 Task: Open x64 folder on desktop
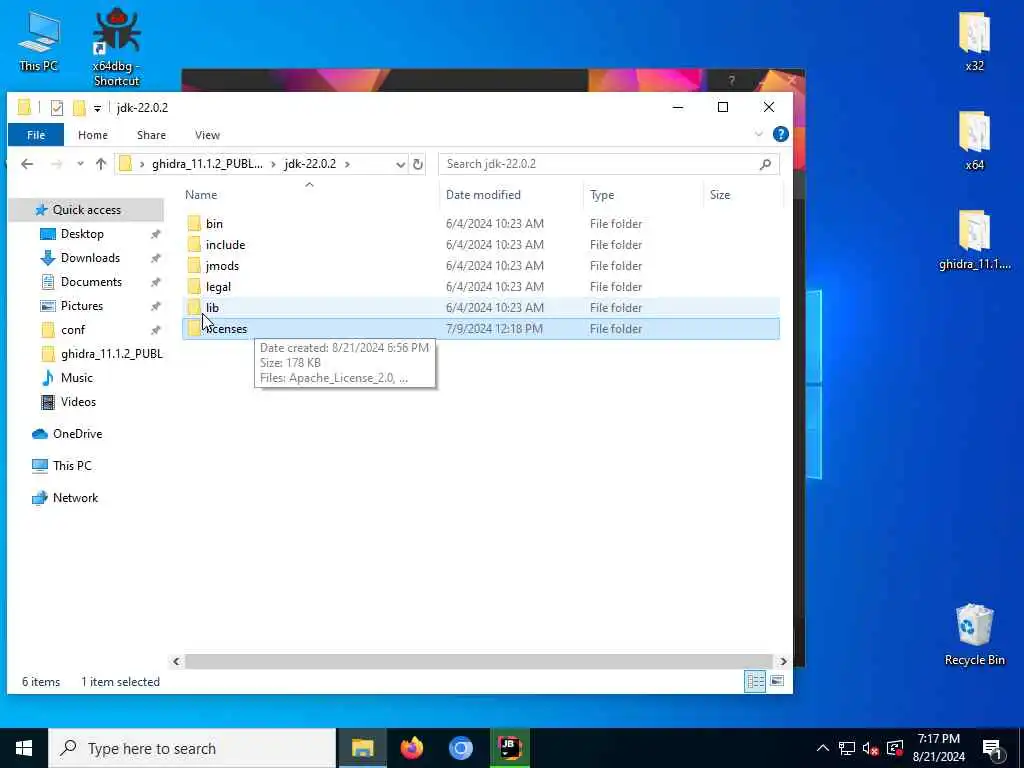coord(974,140)
